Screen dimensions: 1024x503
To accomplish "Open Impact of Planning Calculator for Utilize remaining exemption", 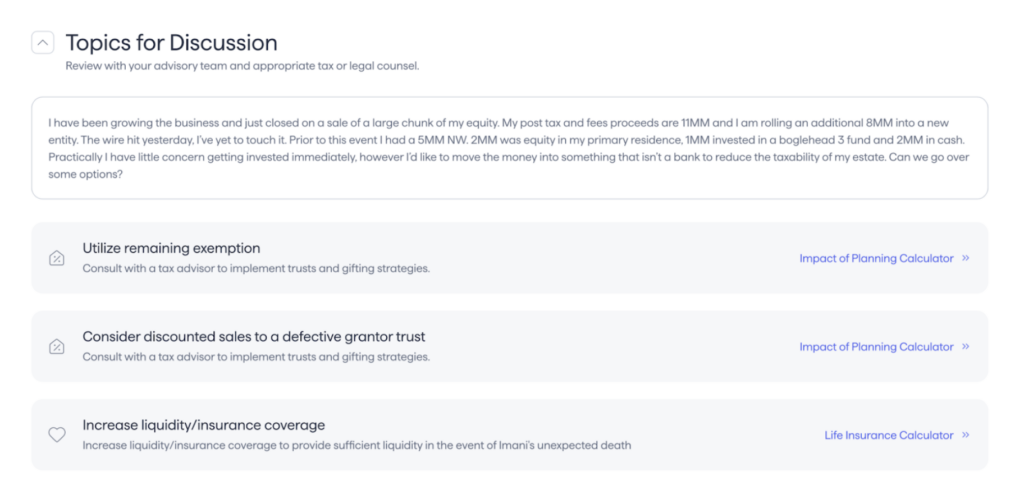I will 876,258.
